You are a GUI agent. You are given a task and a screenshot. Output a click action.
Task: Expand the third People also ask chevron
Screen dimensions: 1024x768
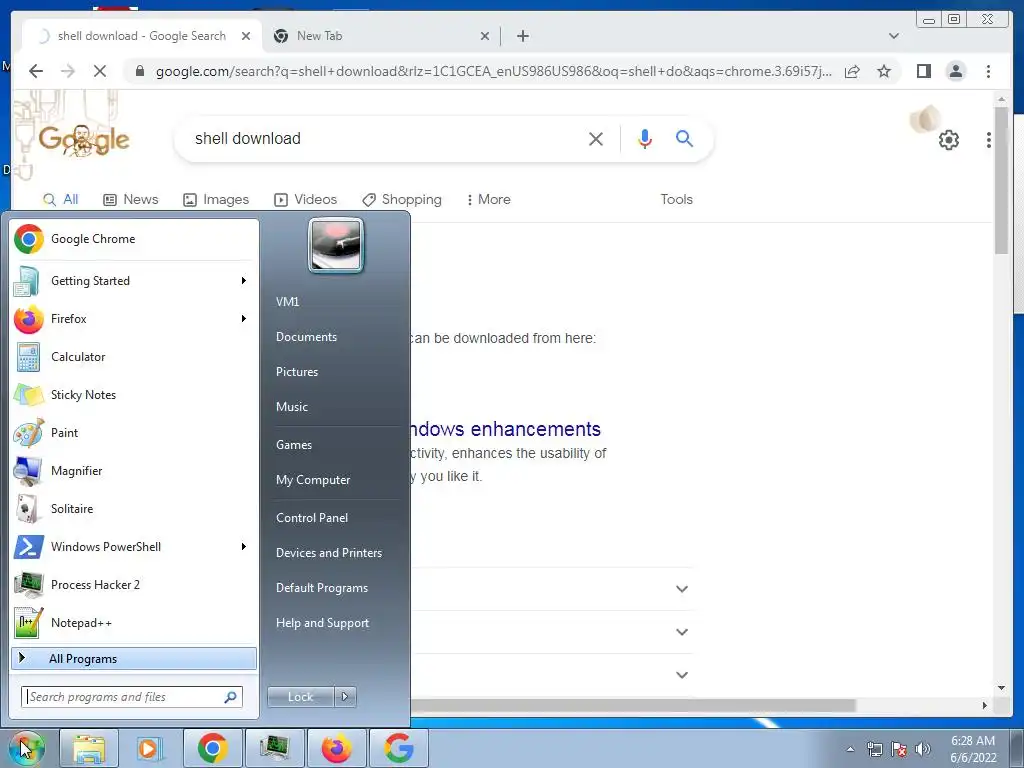[682, 675]
